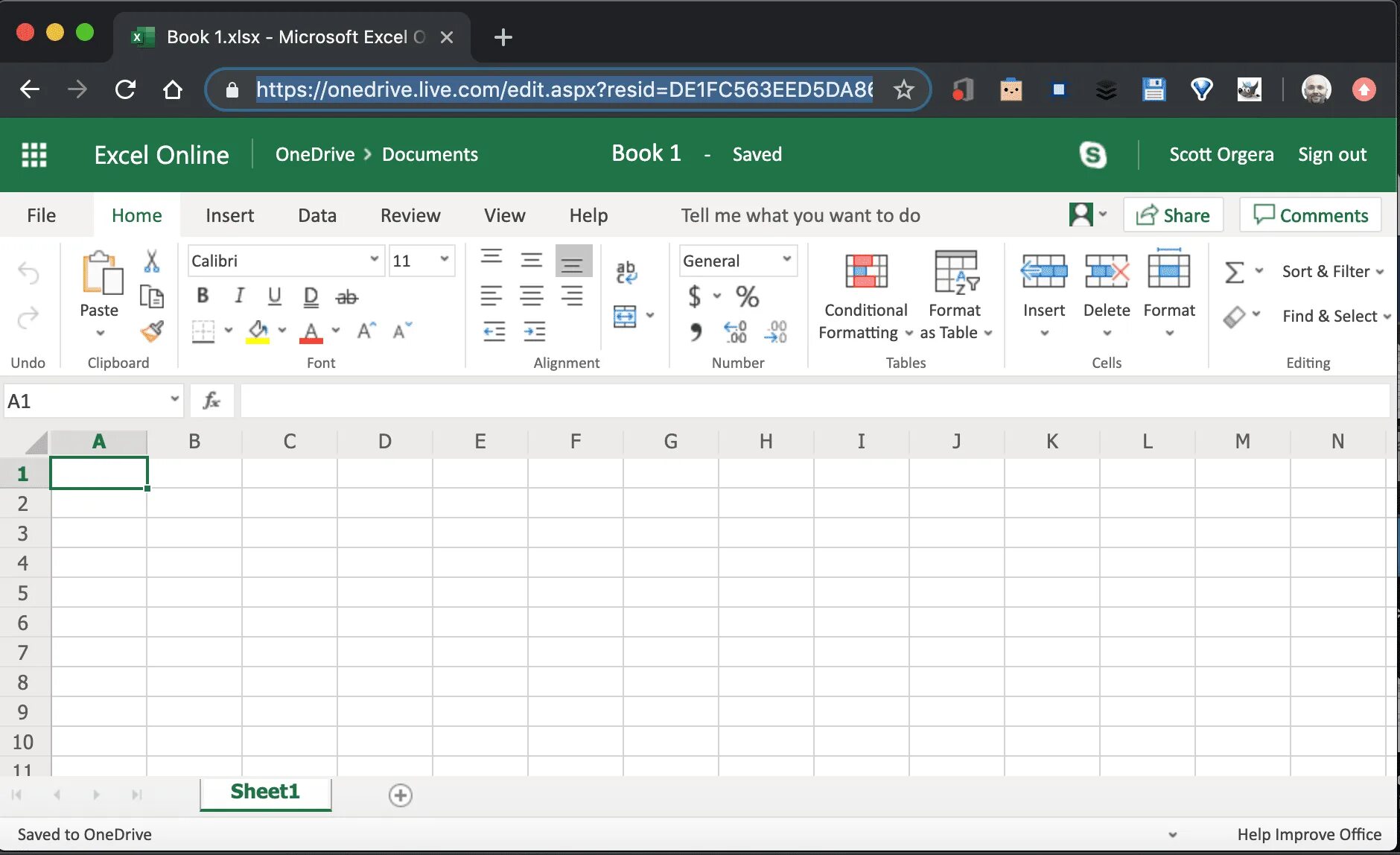Apply currency format with dollar icon

[x=694, y=296]
